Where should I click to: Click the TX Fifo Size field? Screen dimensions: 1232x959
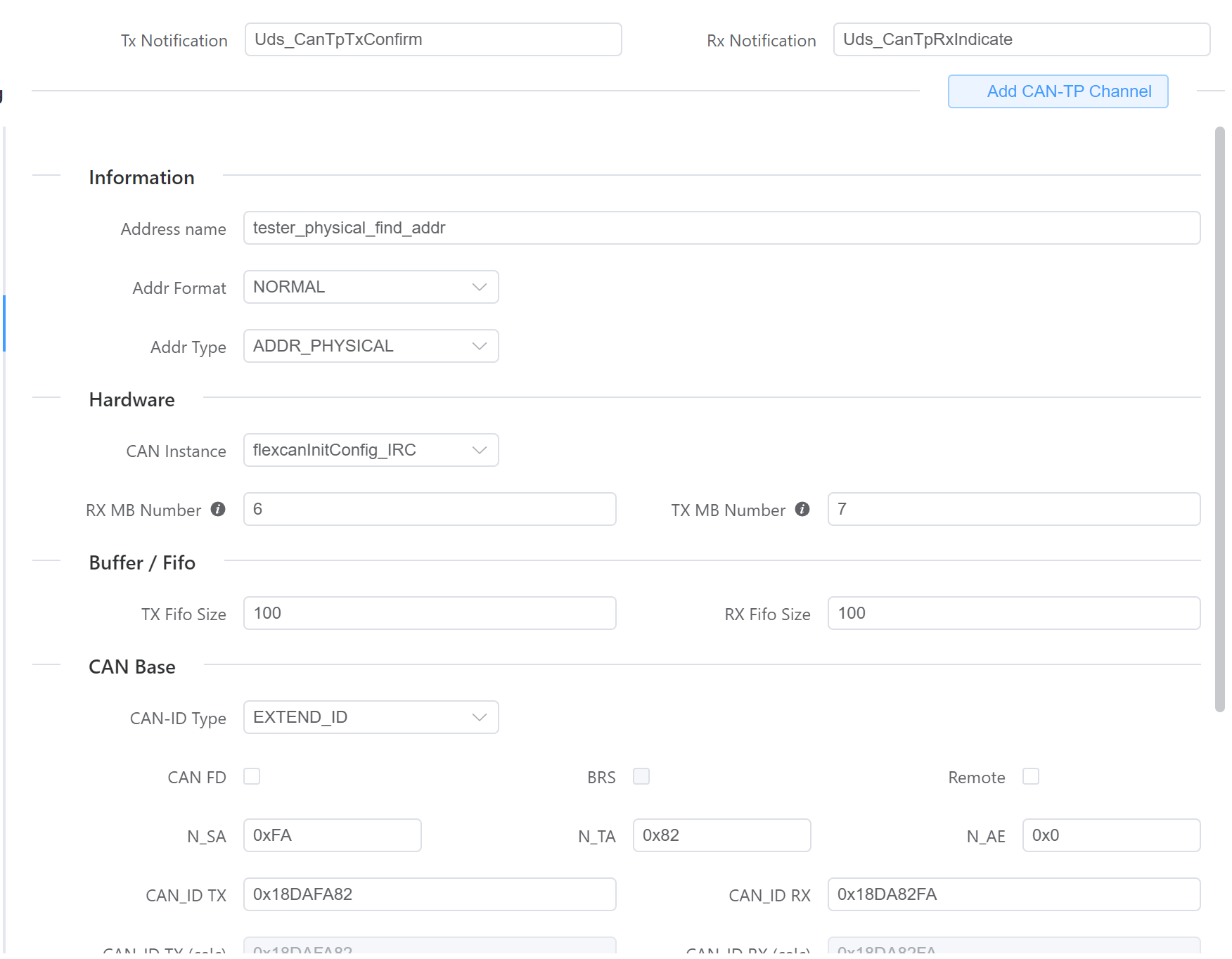pyautogui.click(x=429, y=613)
